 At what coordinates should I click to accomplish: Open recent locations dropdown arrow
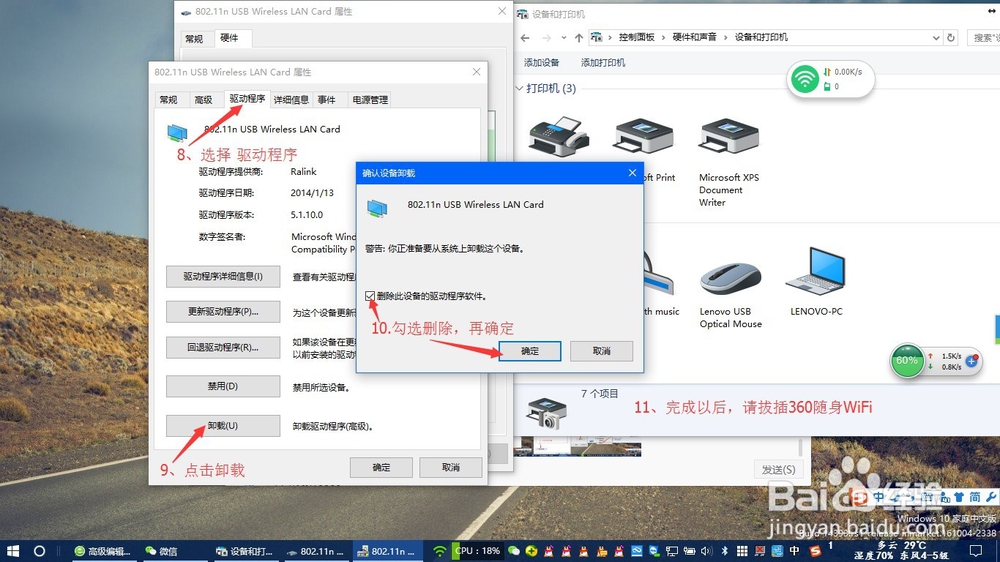coord(564,38)
